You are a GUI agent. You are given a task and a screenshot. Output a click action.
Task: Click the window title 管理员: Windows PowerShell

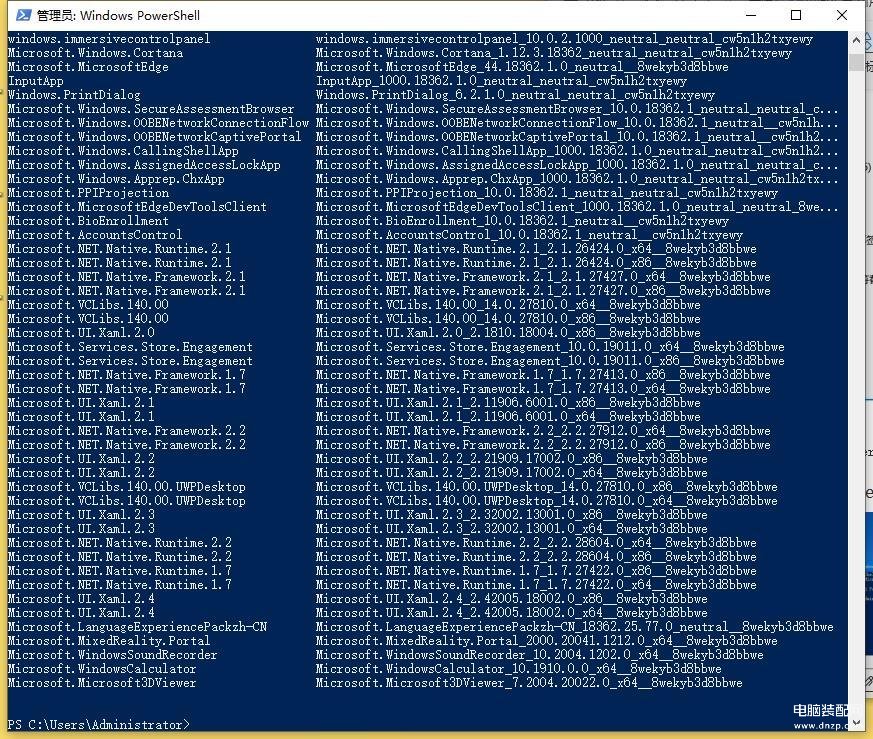coord(118,16)
